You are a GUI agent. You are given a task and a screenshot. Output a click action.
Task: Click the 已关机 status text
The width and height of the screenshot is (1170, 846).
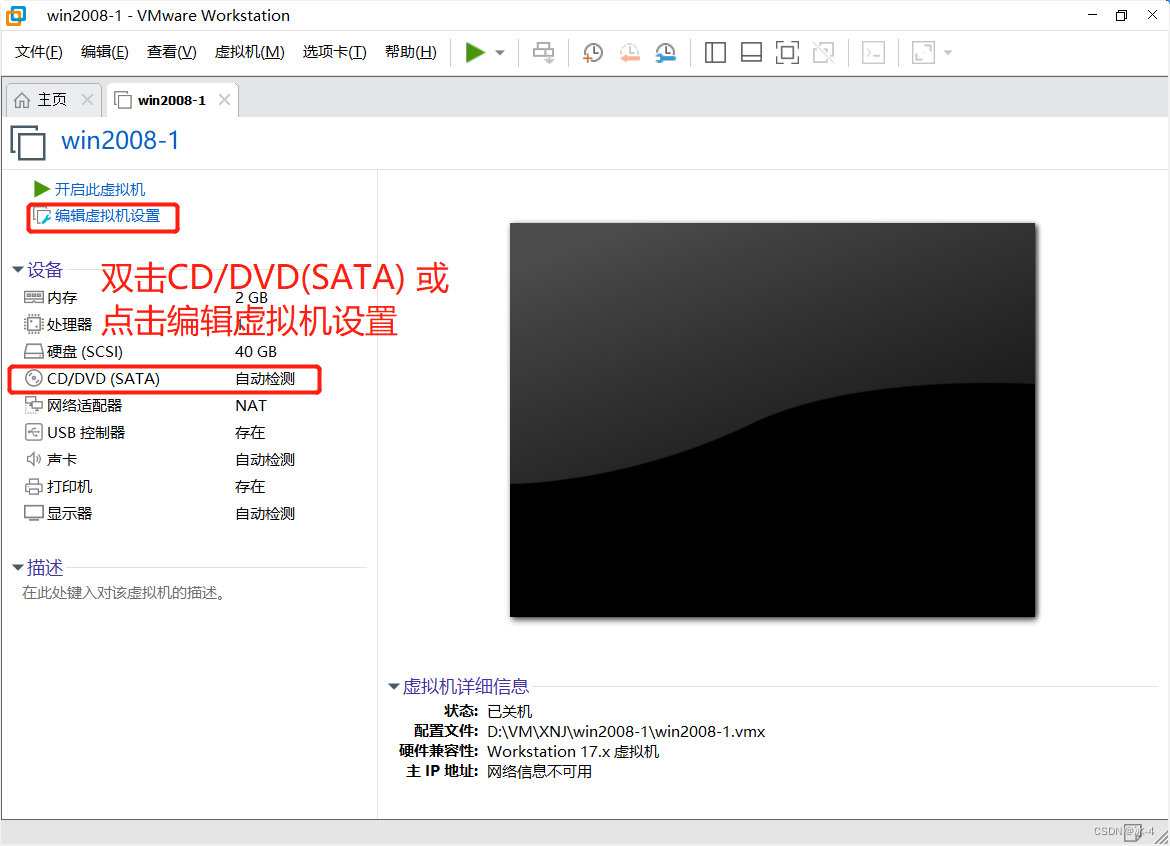pyautogui.click(x=510, y=712)
